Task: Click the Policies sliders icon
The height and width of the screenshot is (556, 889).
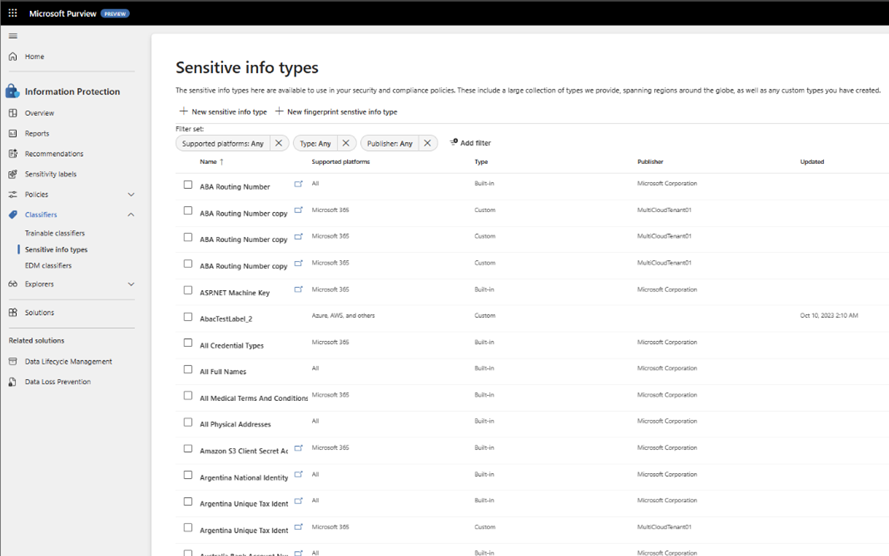Action: pos(13,194)
